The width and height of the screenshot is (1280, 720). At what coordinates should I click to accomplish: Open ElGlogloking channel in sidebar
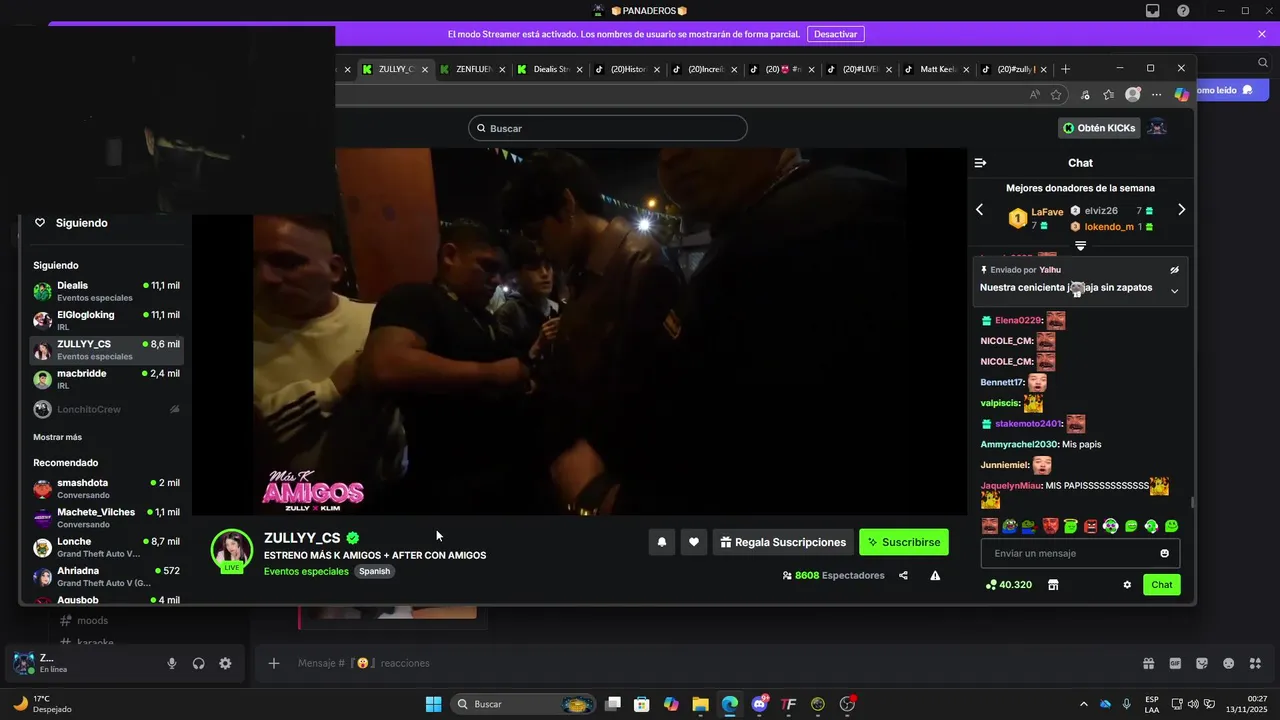tap(107, 320)
